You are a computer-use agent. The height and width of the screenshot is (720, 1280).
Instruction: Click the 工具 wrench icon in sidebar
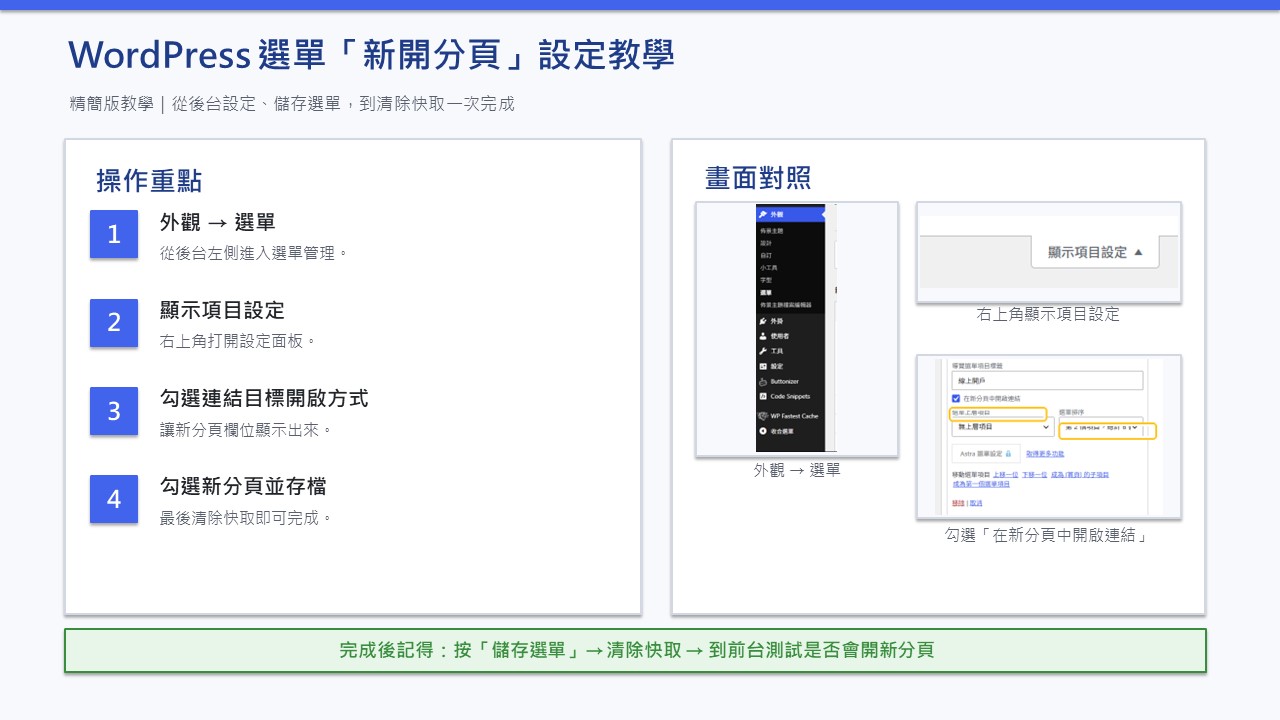763,351
